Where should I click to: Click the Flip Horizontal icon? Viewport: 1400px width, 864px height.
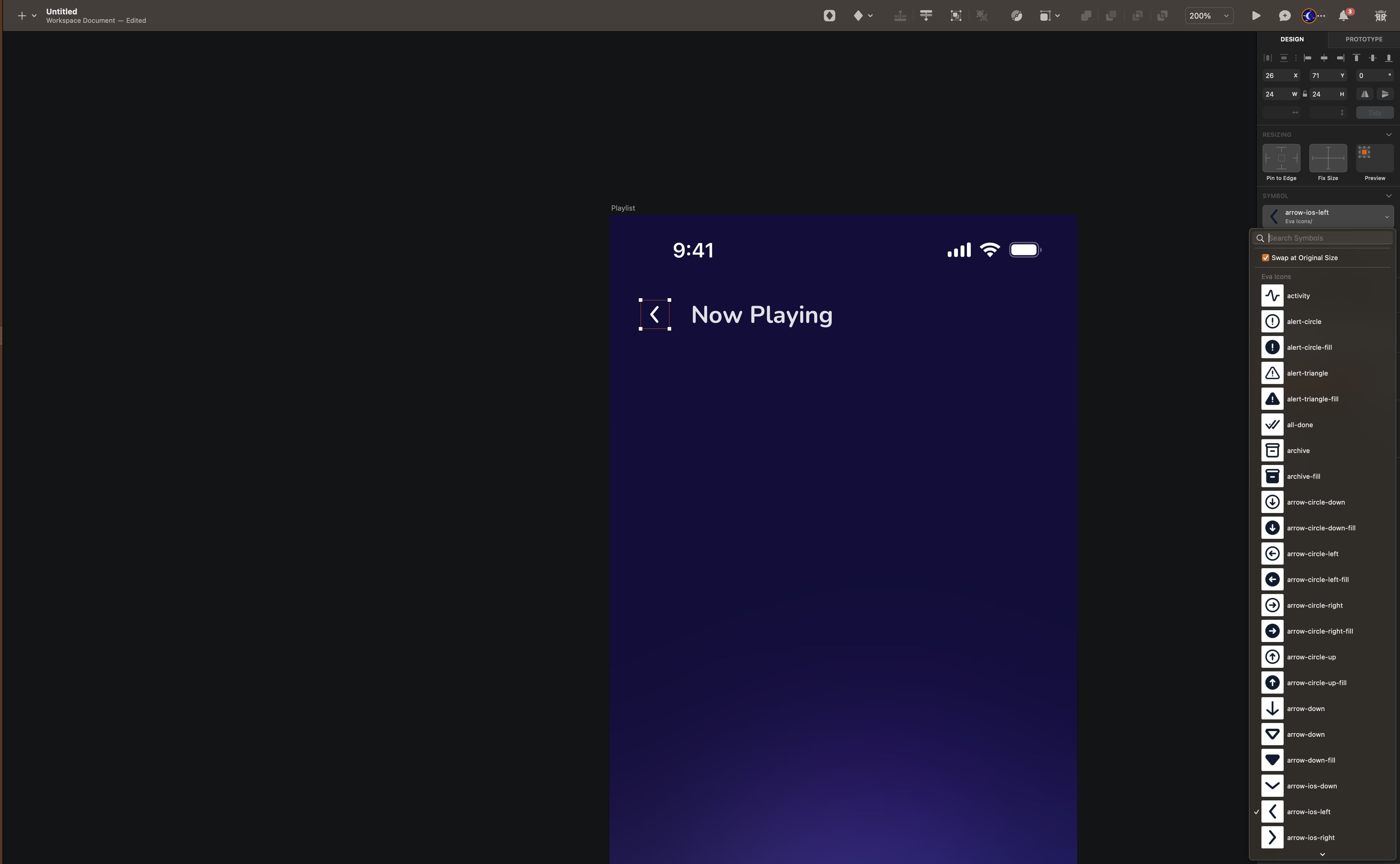1365,94
